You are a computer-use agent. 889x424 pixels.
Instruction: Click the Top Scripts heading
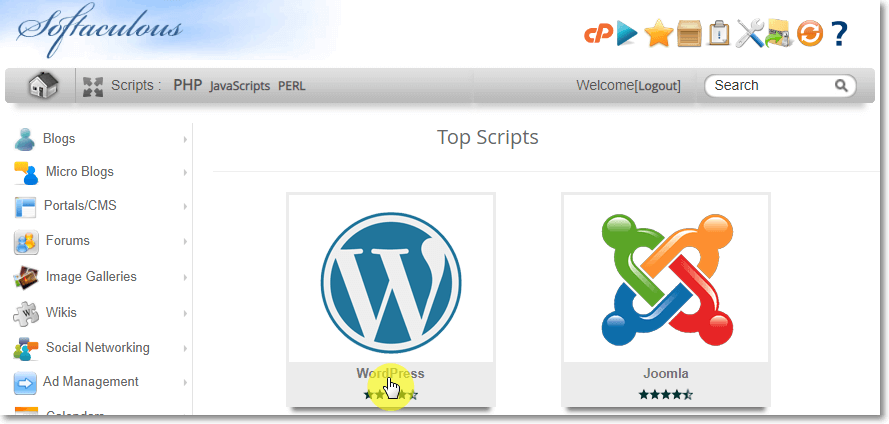click(x=488, y=137)
